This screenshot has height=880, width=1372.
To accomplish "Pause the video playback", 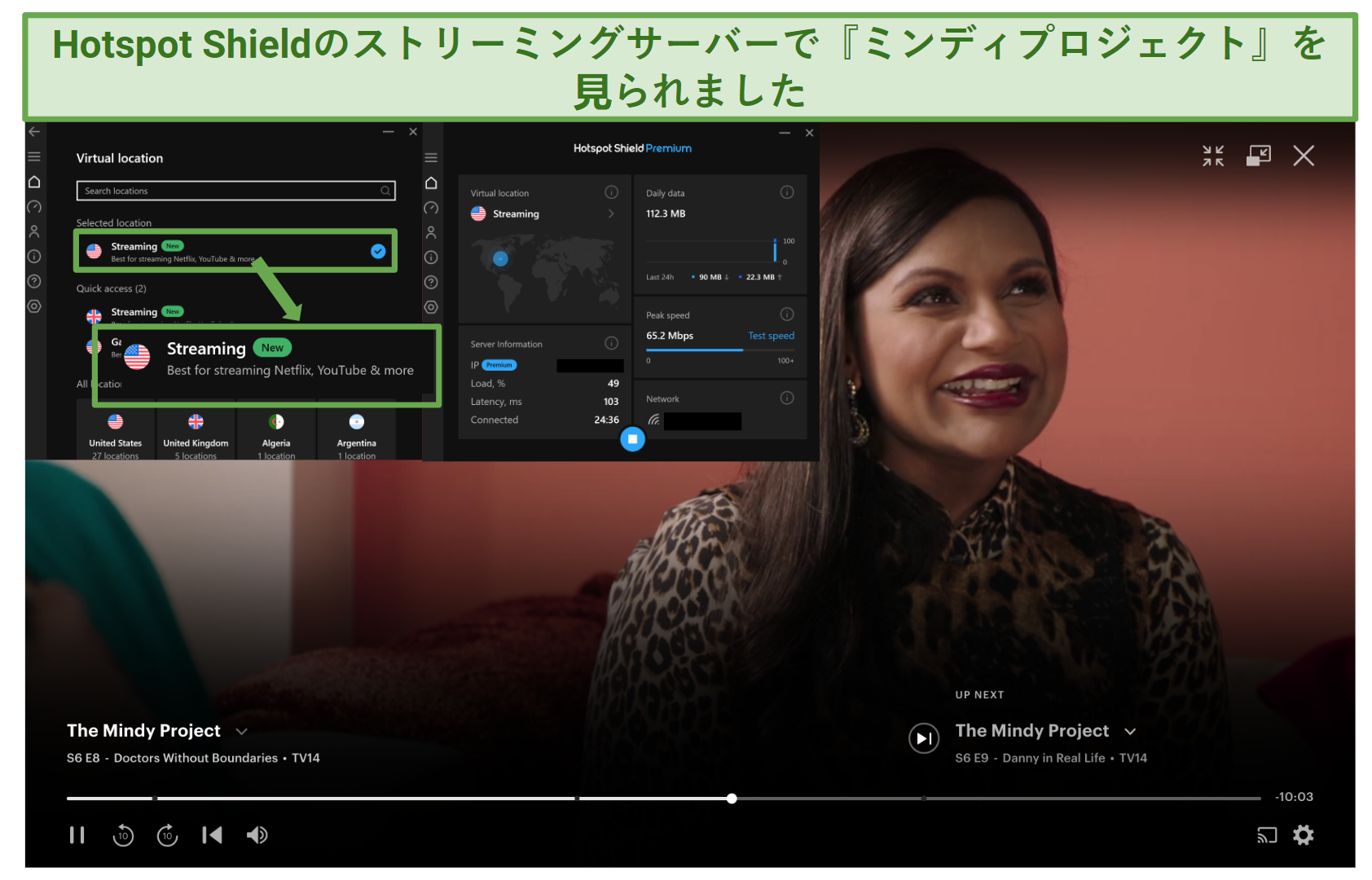I will [77, 835].
